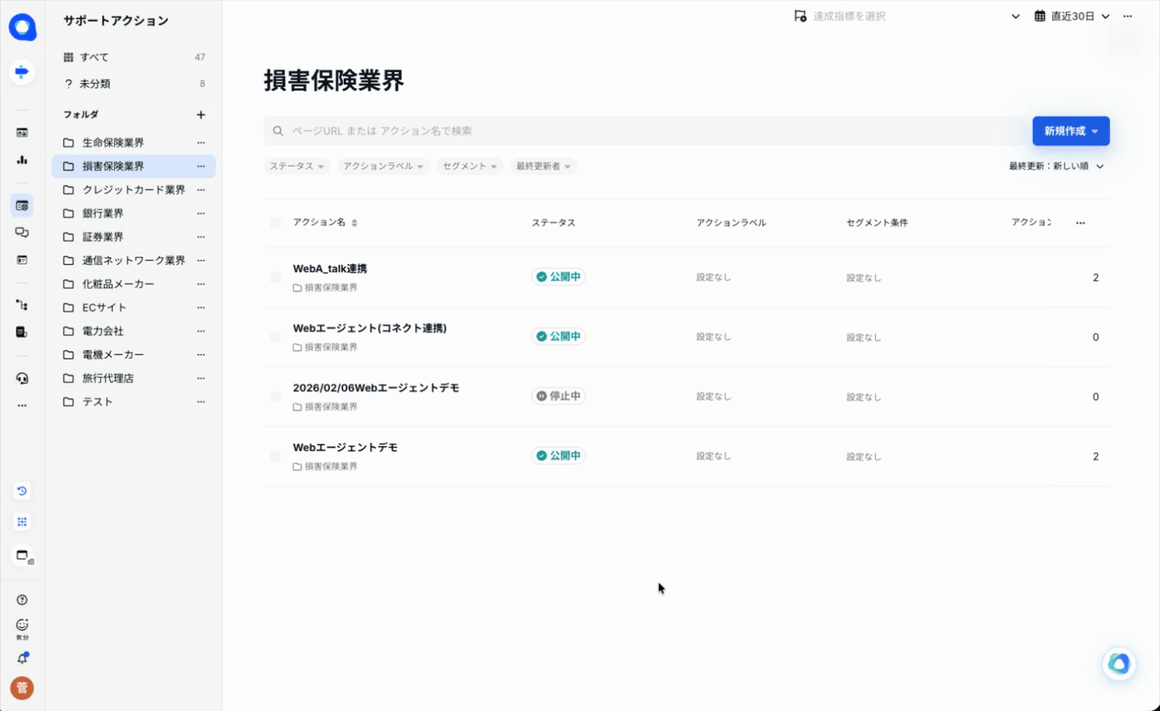1160x711 pixels.
Task: Select 未分類 in the sidebar
Action: coord(133,84)
